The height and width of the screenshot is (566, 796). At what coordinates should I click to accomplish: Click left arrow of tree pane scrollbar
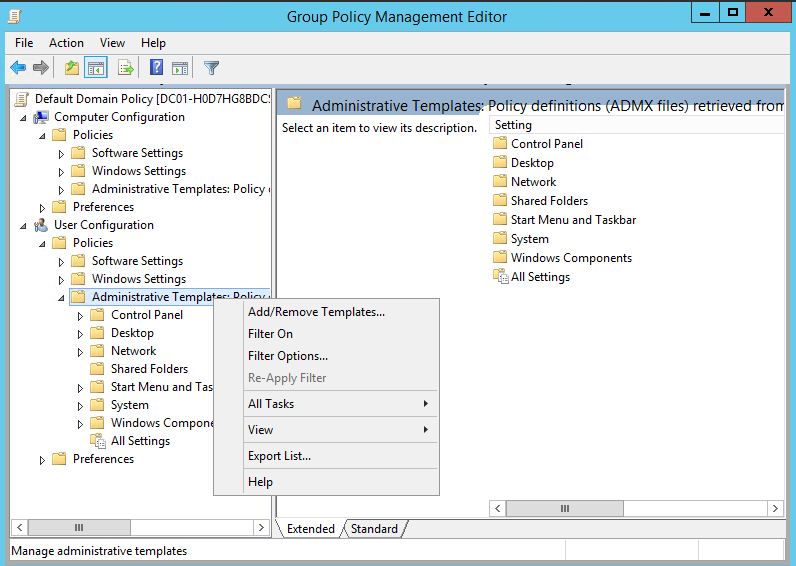point(19,527)
